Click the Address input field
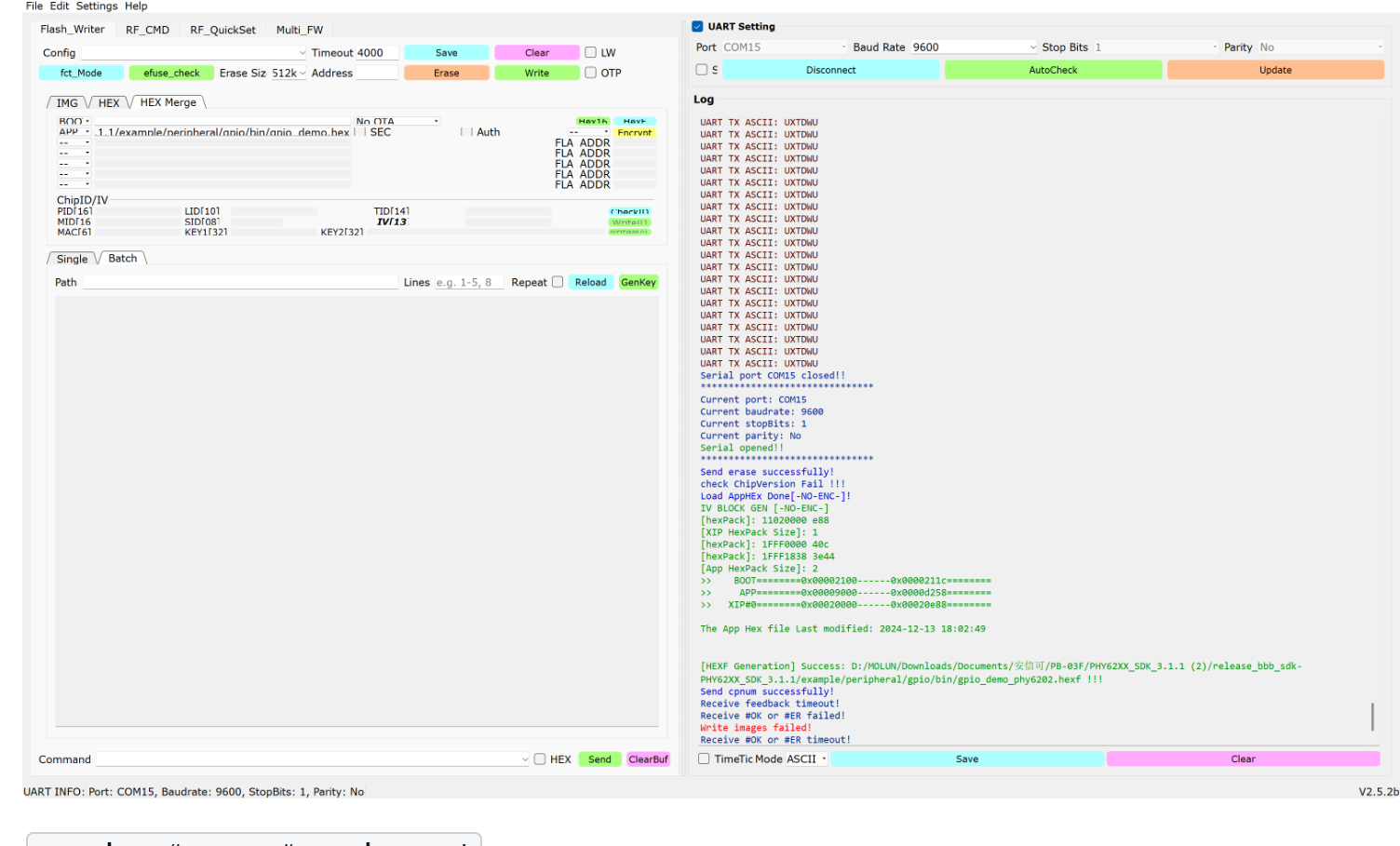 click(x=377, y=73)
